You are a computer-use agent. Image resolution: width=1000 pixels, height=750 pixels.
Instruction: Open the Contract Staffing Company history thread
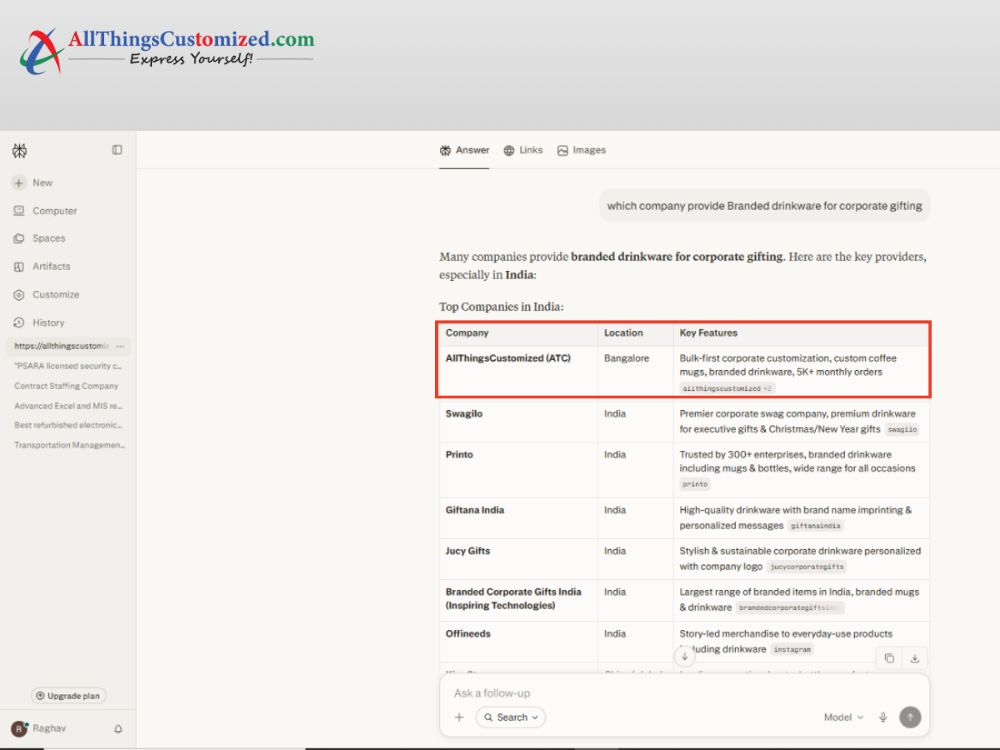[66, 386]
